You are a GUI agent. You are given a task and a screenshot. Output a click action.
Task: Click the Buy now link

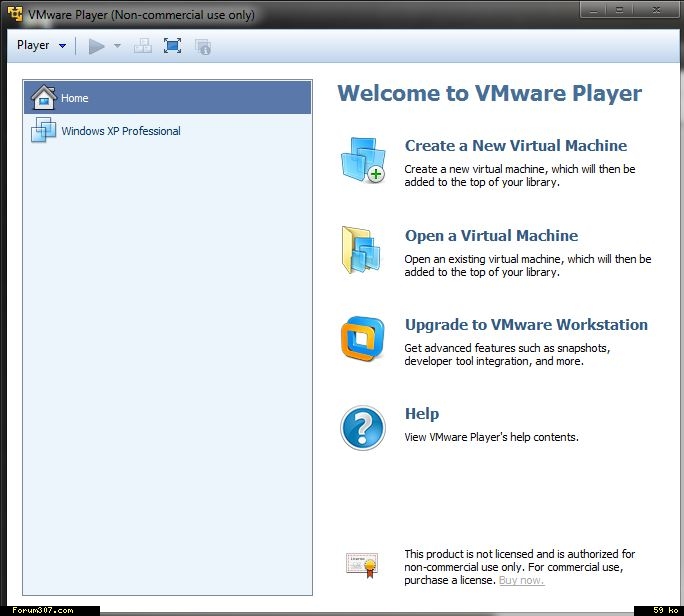521,580
